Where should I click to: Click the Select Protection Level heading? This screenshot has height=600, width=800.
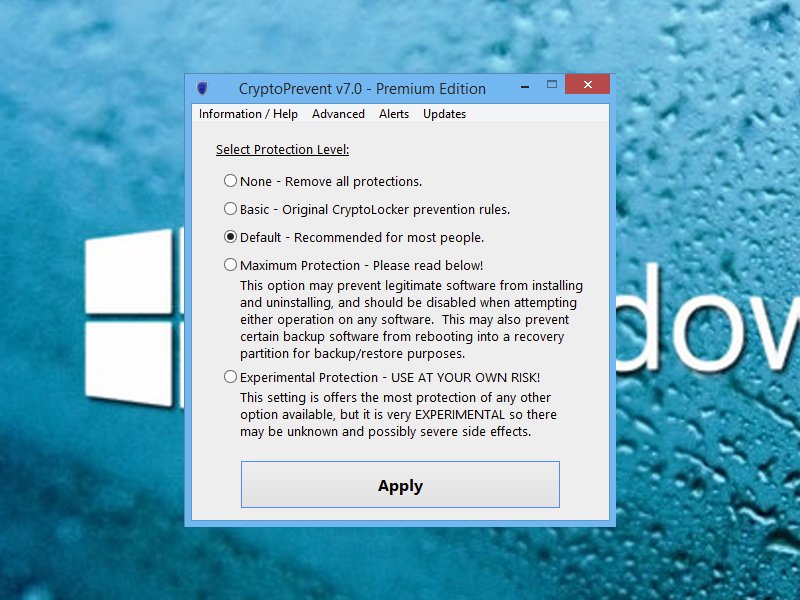(282, 150)
